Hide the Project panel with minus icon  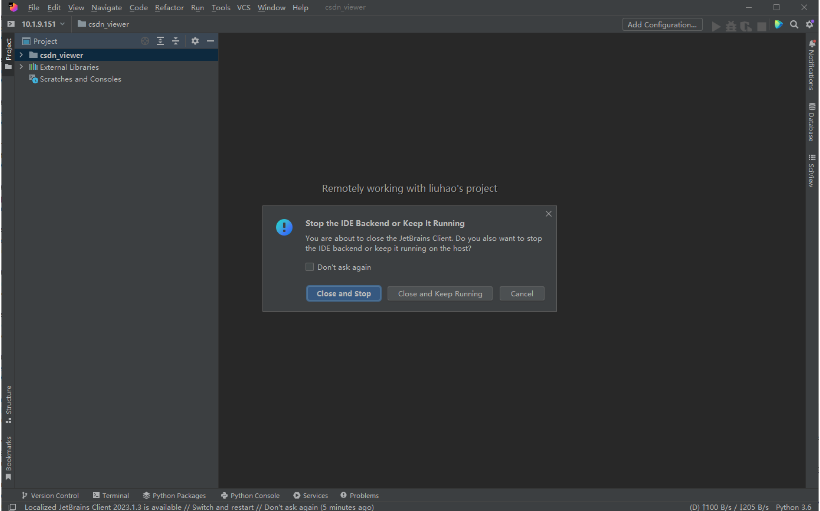[210, 41]
